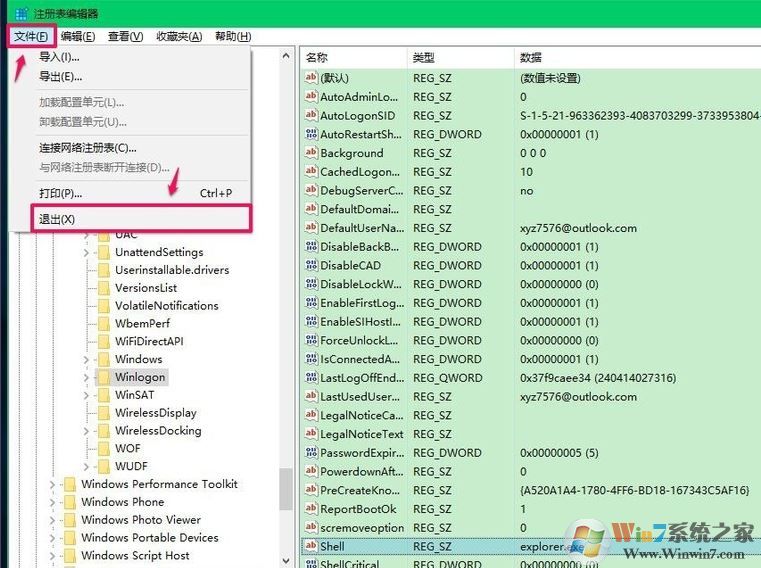
Task: Expand the Windows Script Host node
Action: click(52, 556)
